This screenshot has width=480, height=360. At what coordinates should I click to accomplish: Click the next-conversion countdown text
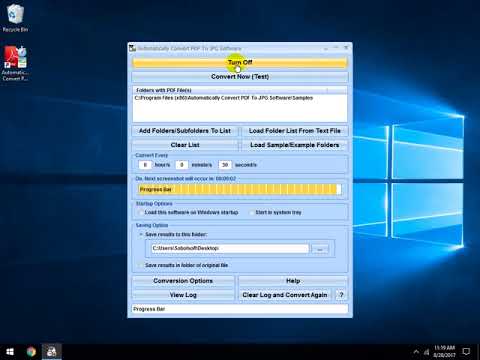(186, 179)
